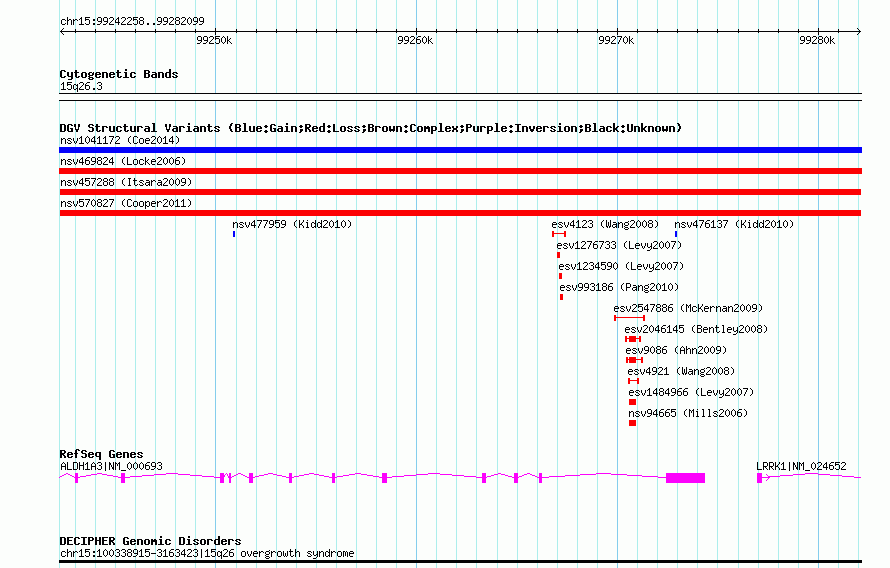Image resolution: width=890 pixels, height=568 pixels.
Task: Click the DGV Structural Variants track title
Action: tap(371, 128)
